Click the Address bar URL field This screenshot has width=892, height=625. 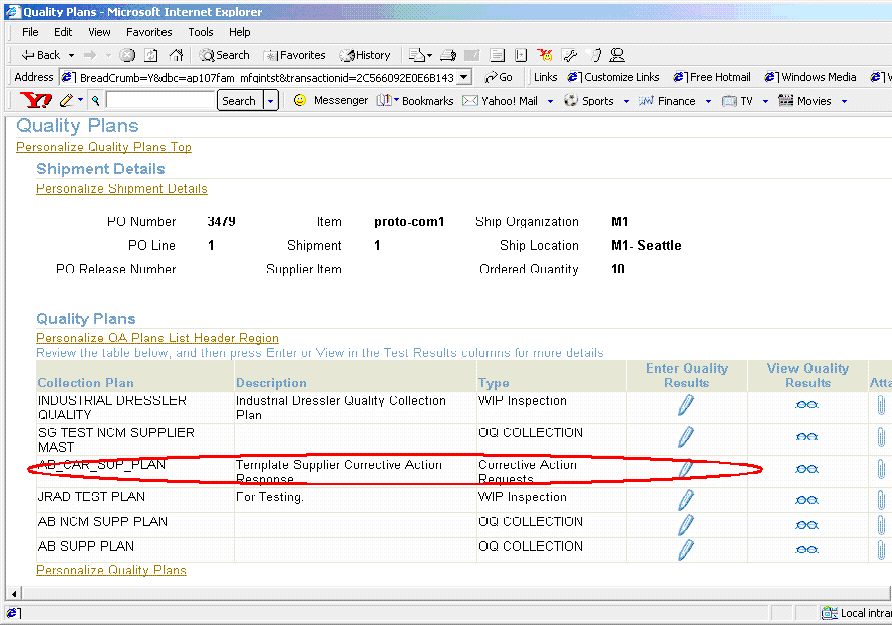(259, 77)
